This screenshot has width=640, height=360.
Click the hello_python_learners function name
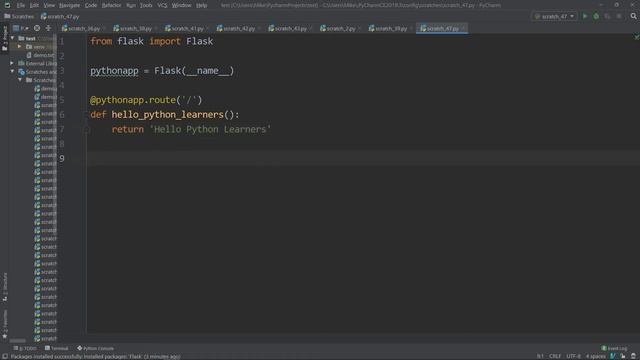[x=167, y=115]
